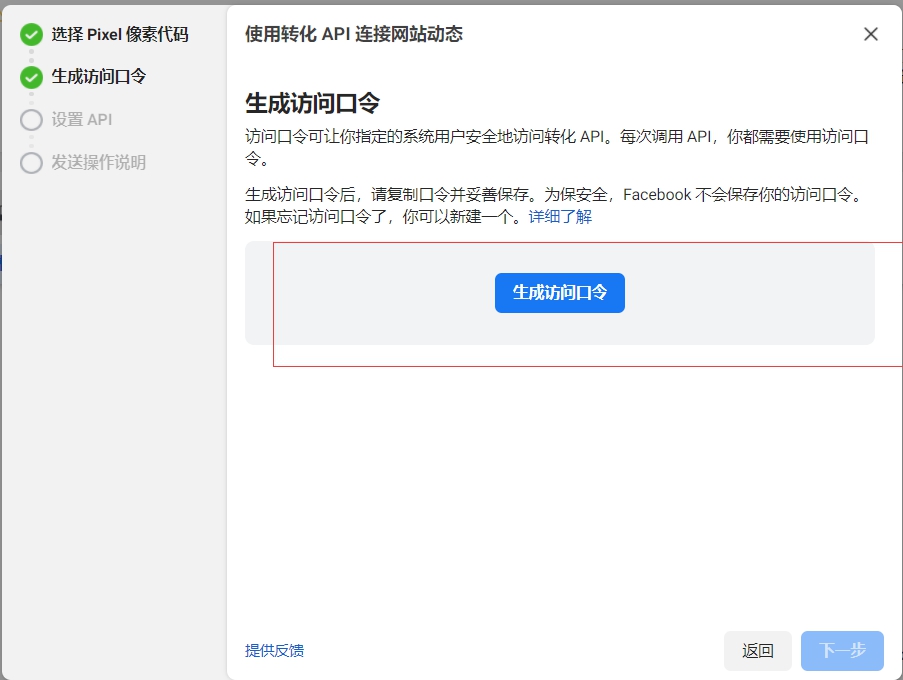Open the 提供反馈 link
The height and width of the screenshot is (680, 903).
point(274,651)
